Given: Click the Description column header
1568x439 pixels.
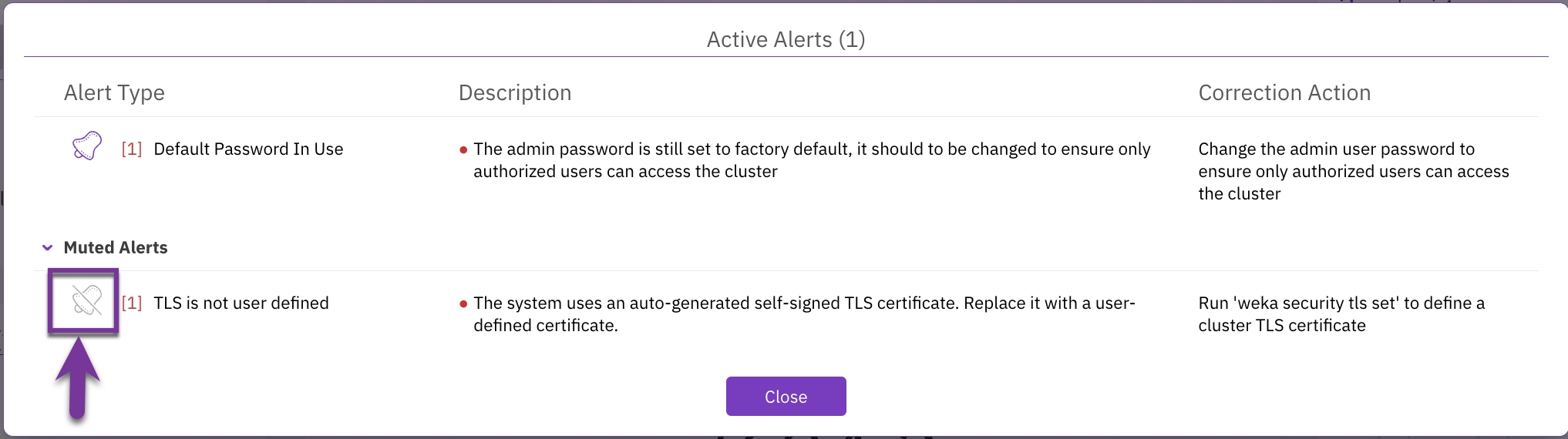Looking at the screenshot, I should click(x=515, y=93).
